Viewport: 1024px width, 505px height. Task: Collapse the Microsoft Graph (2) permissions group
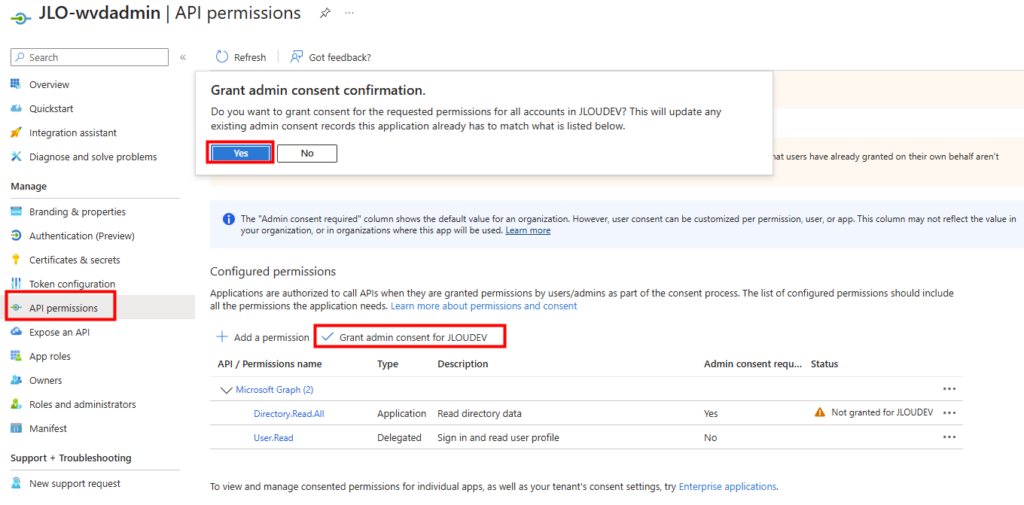225,389
